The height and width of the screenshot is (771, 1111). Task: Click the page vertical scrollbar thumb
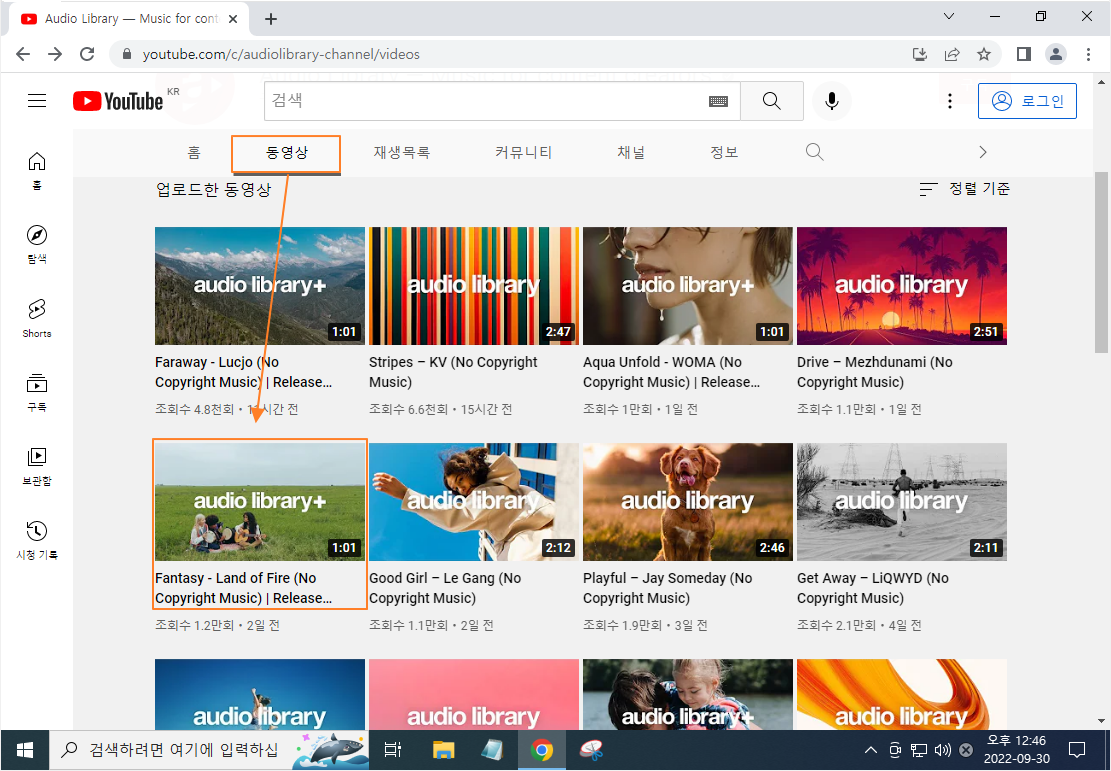(x=1102, y=262)
